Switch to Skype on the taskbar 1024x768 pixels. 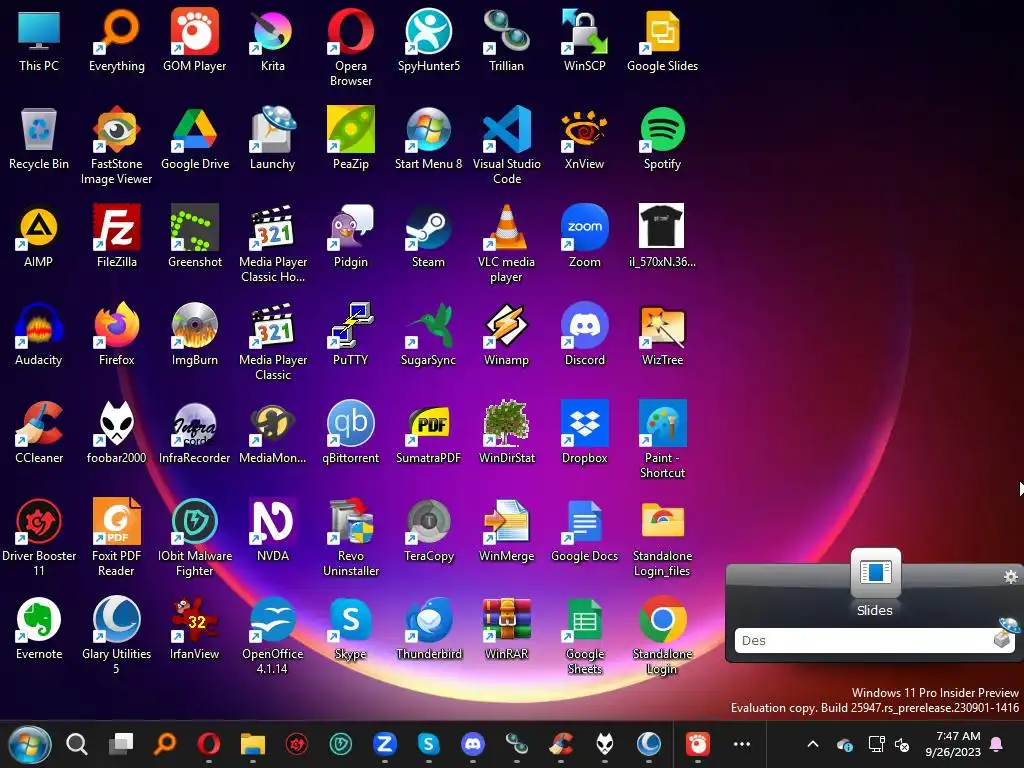[428, 744]
